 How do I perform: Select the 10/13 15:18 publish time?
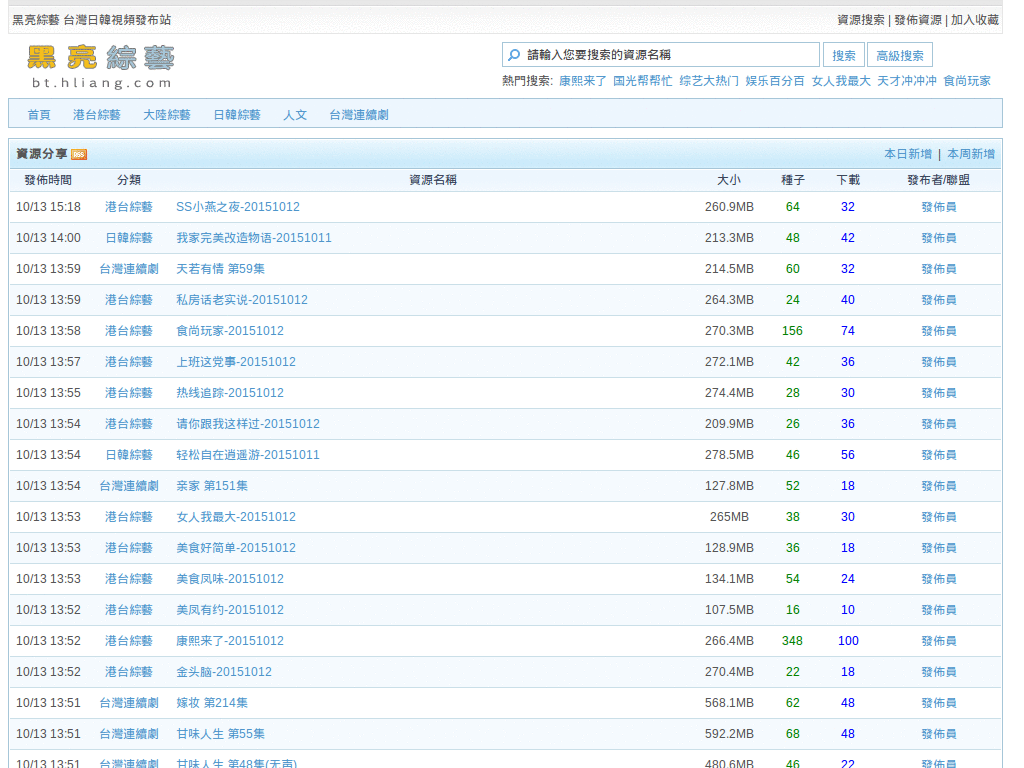pos(48,207)
